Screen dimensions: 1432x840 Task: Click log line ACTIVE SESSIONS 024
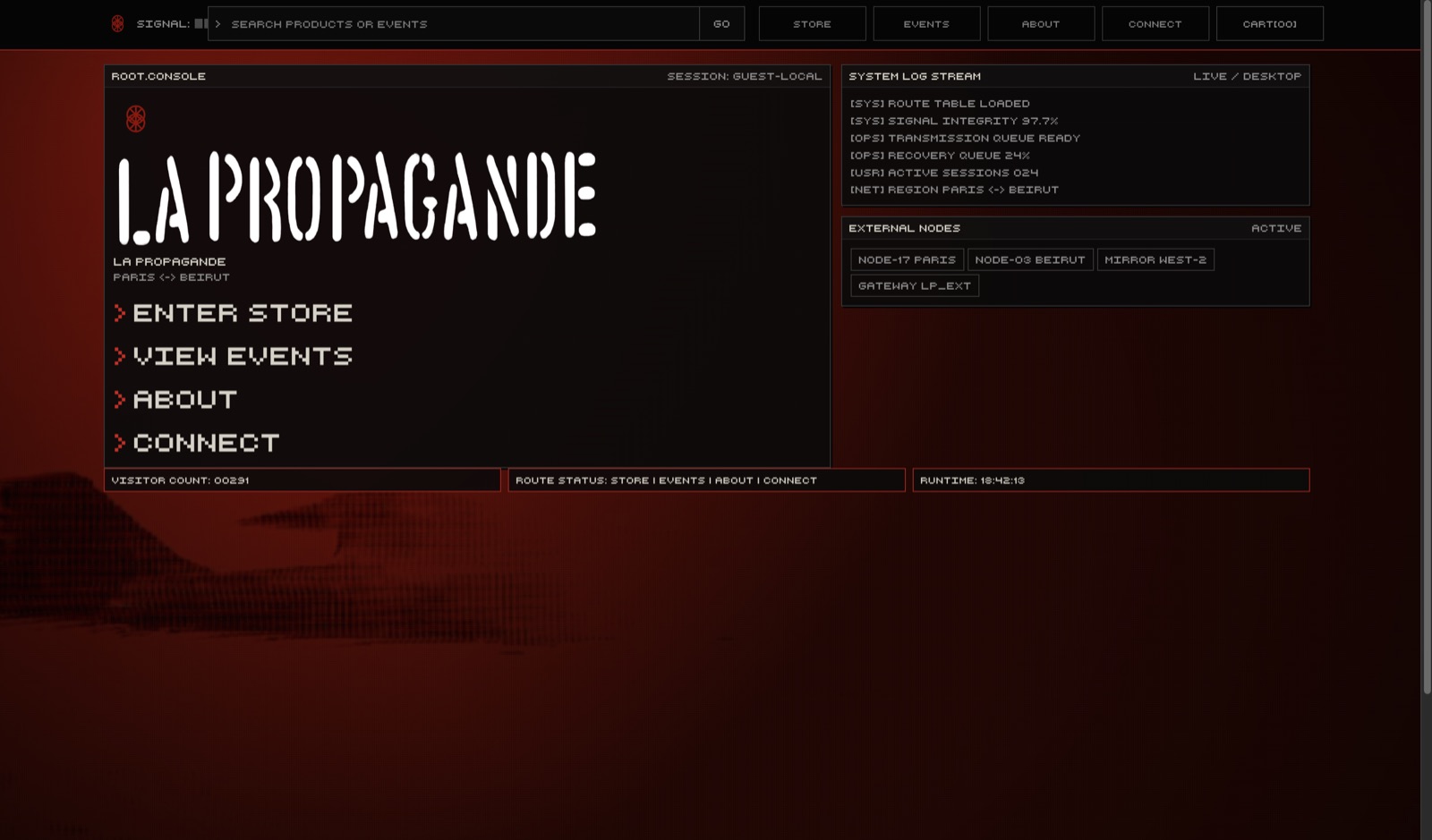click(944, 173)
